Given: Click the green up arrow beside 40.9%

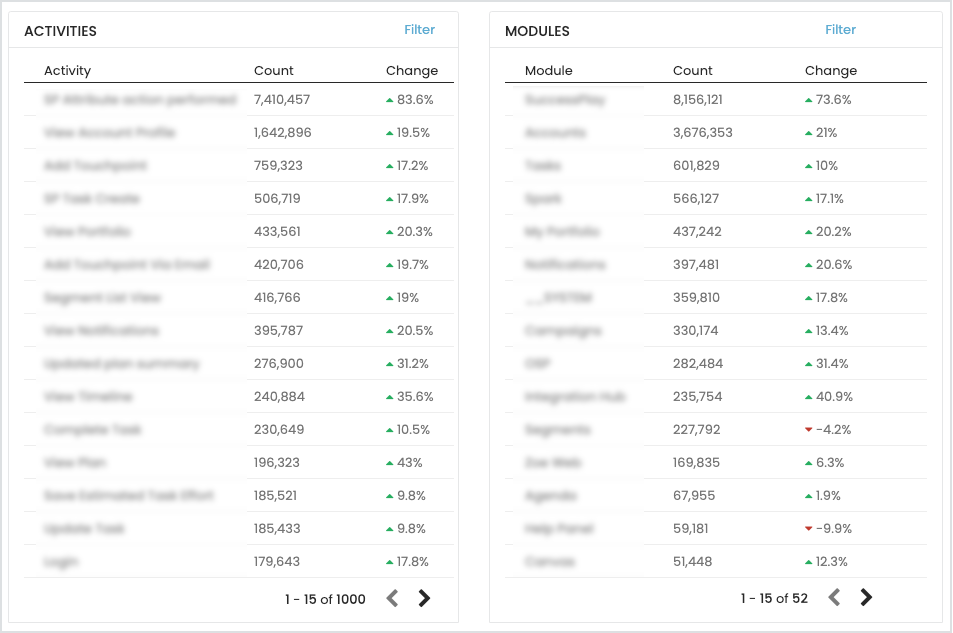Looking at the screenshot, I should [808, 397].
